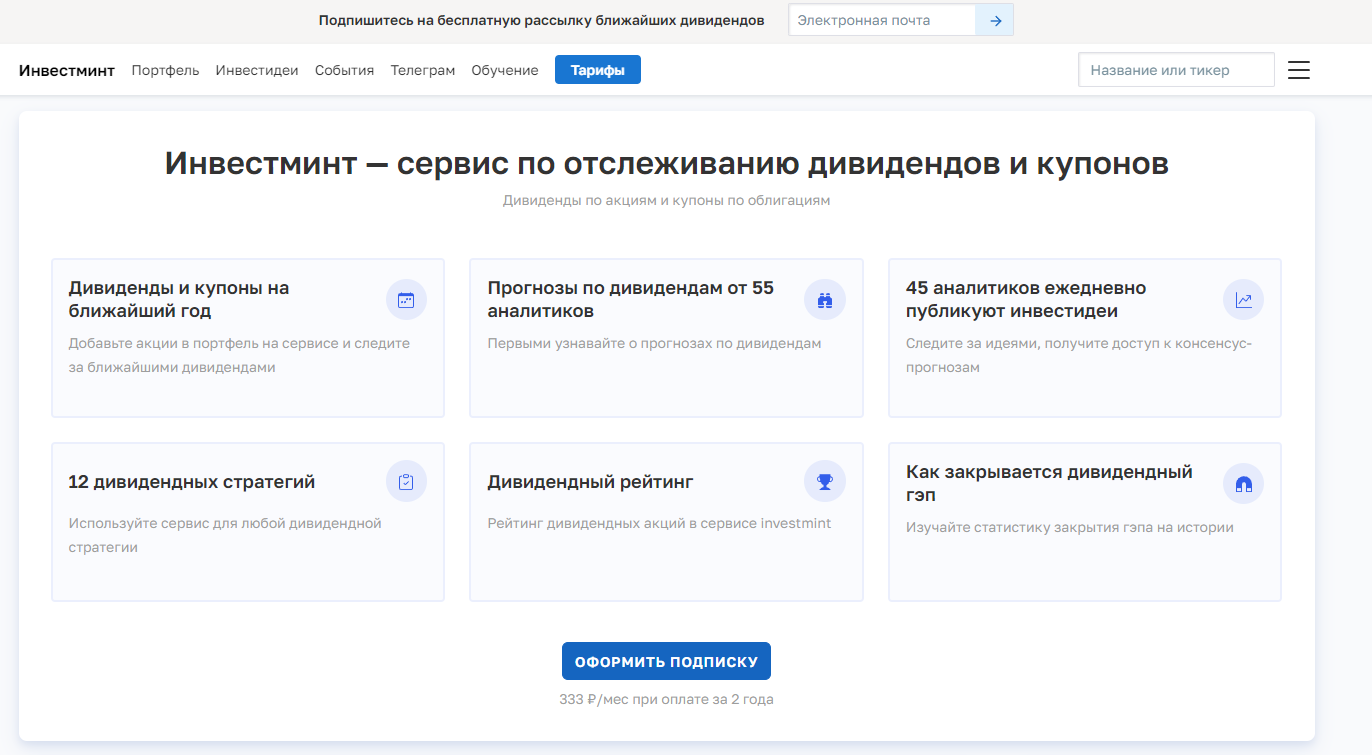Click the binoculars icon for dividend forecasts

coord(825,300)
